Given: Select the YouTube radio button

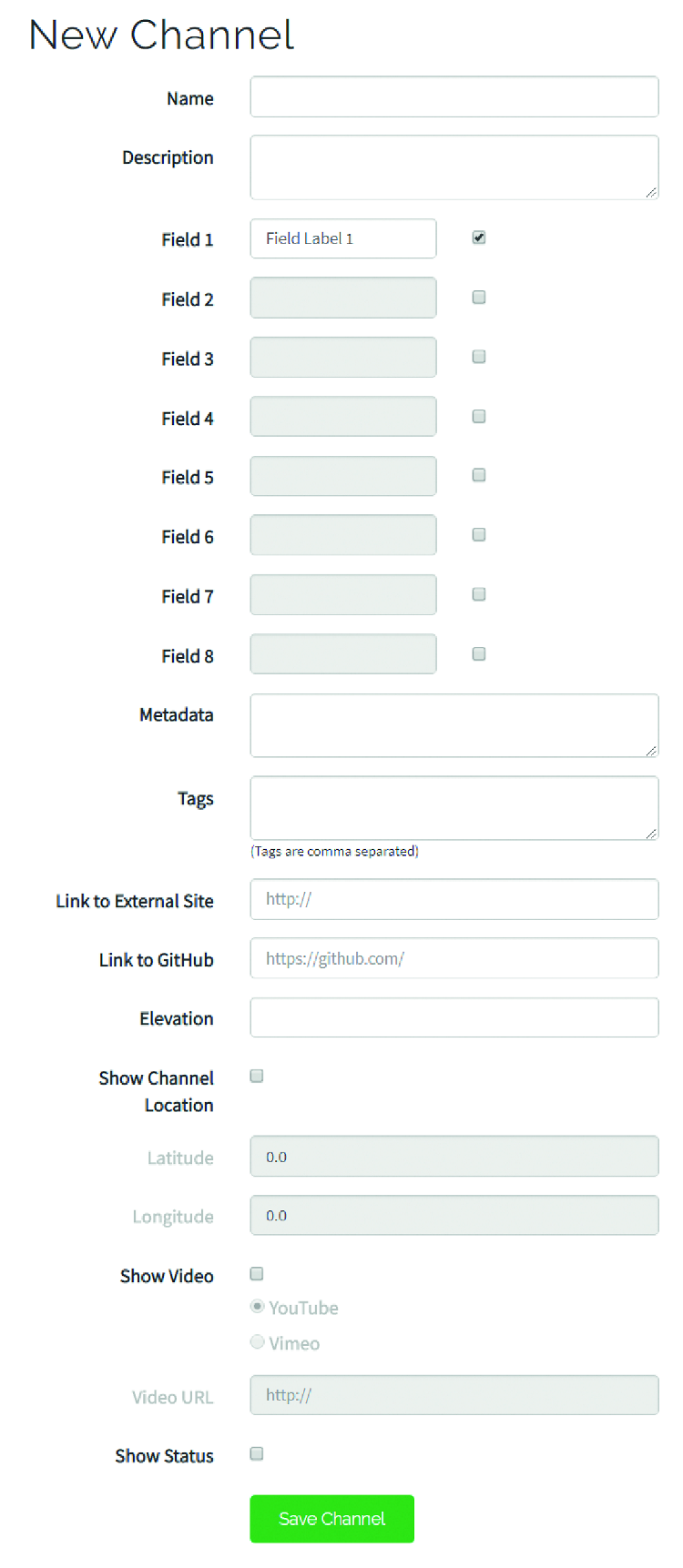Looking at the screenshot, I should (258, 1307).
